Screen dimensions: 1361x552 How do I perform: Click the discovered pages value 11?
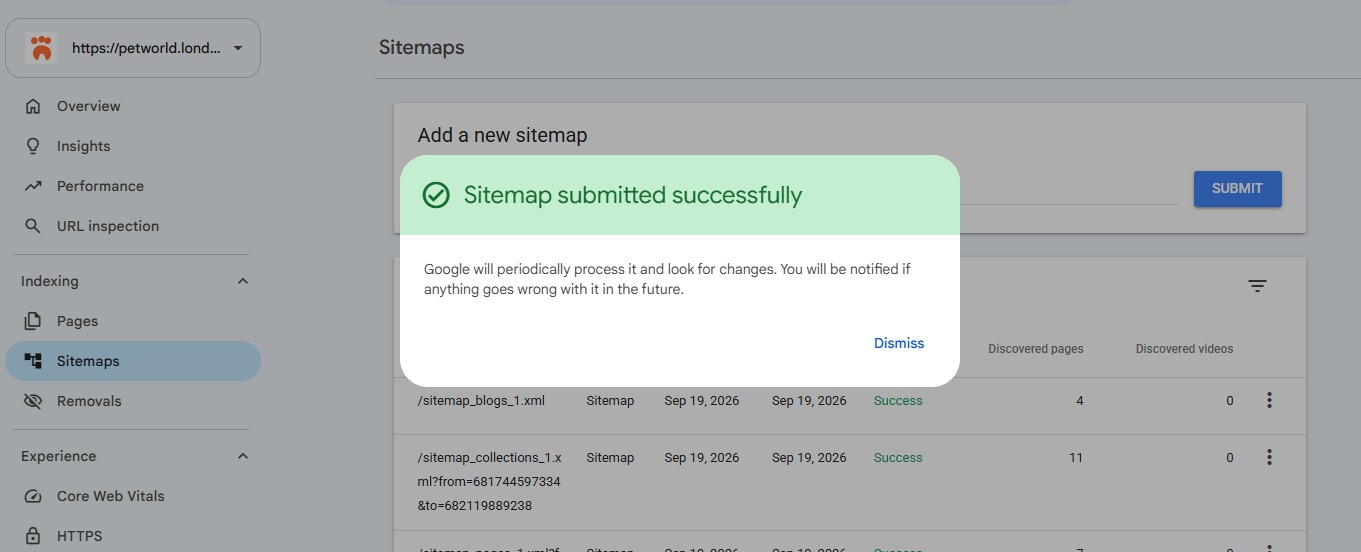coord(1076,458)
